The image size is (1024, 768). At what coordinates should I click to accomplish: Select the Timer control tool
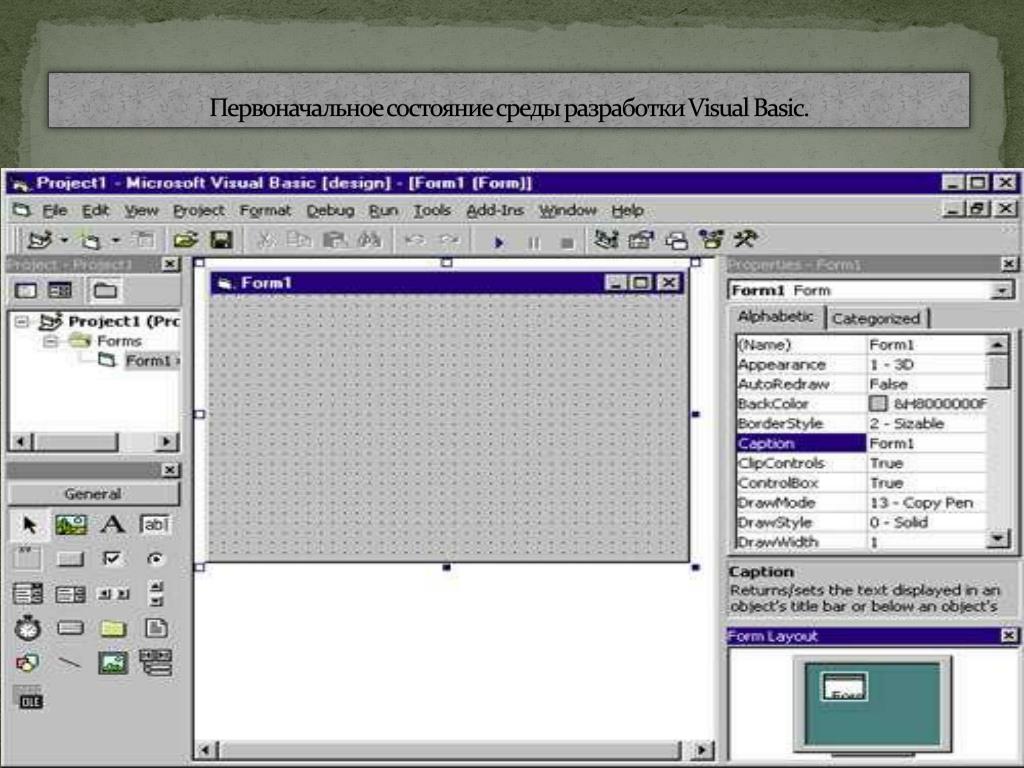tap(27, 628)
